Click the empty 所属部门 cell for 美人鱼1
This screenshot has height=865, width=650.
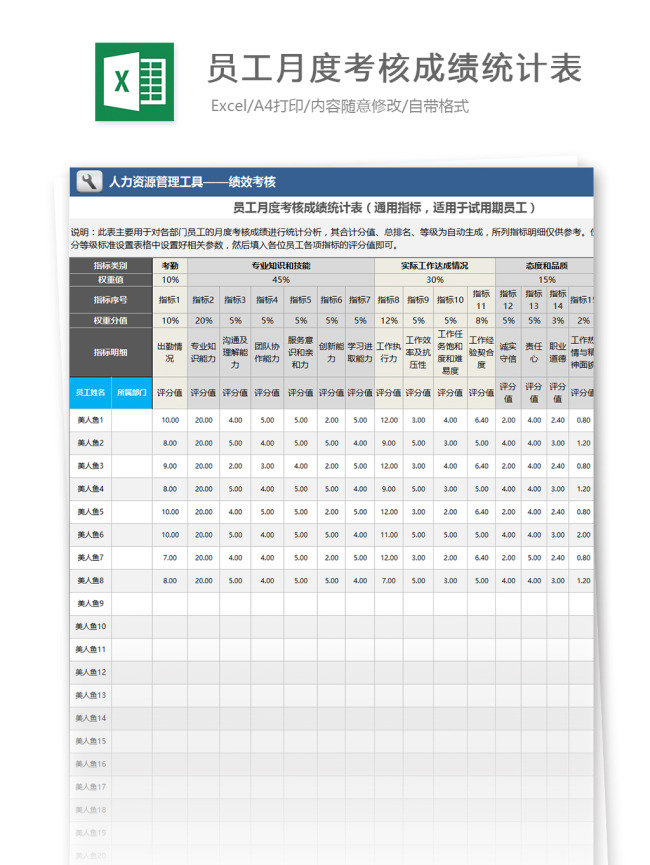(132, 420)
